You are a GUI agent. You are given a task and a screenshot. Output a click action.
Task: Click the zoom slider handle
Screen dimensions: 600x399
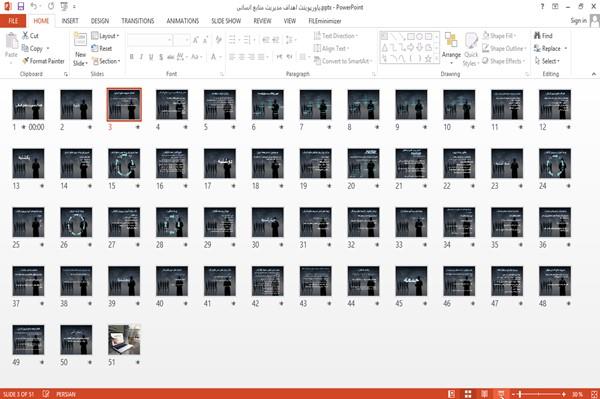pos(520,394)
